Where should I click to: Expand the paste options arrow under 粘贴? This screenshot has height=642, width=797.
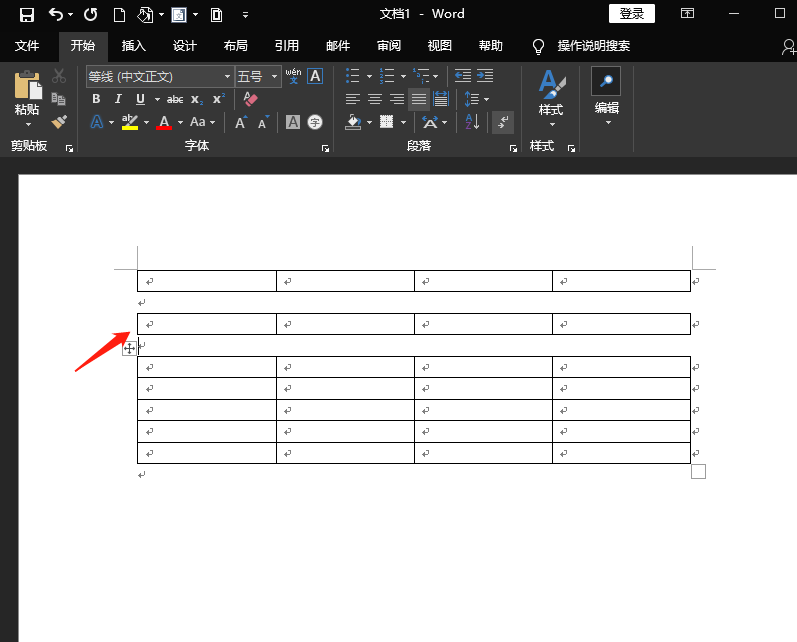click(28, 124)
